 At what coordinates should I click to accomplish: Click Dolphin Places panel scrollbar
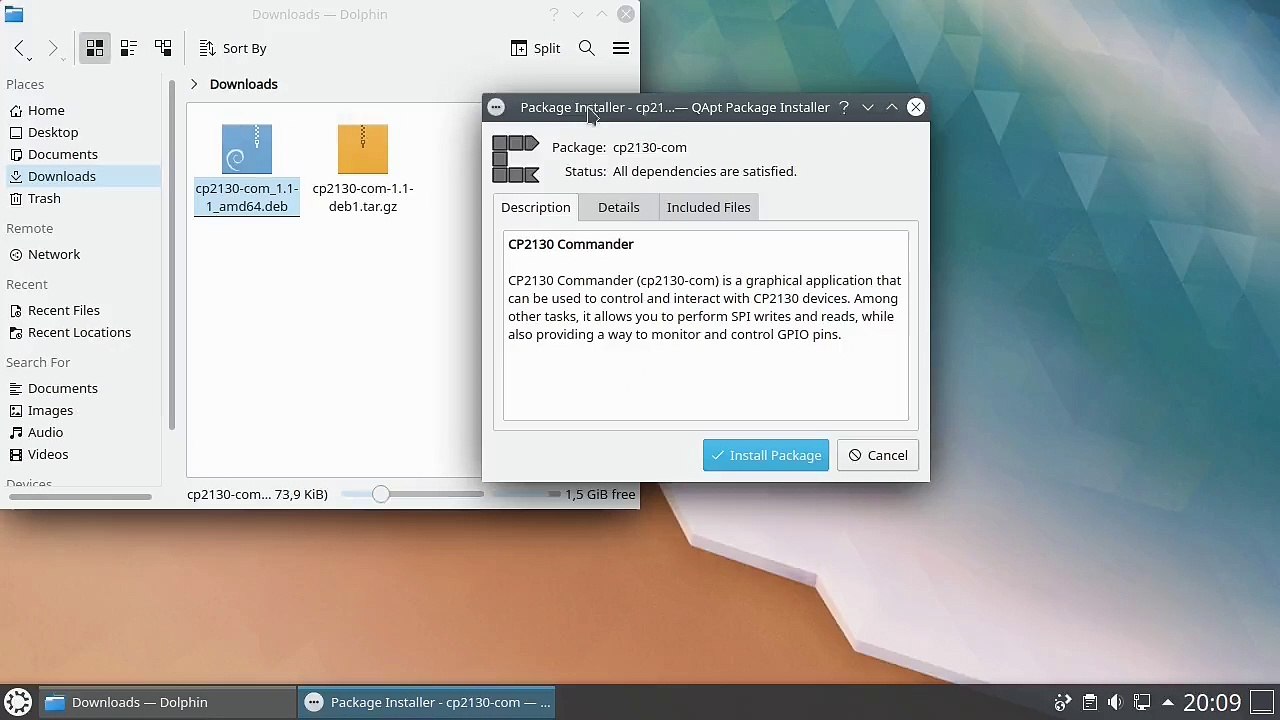[x=171, y=255]
